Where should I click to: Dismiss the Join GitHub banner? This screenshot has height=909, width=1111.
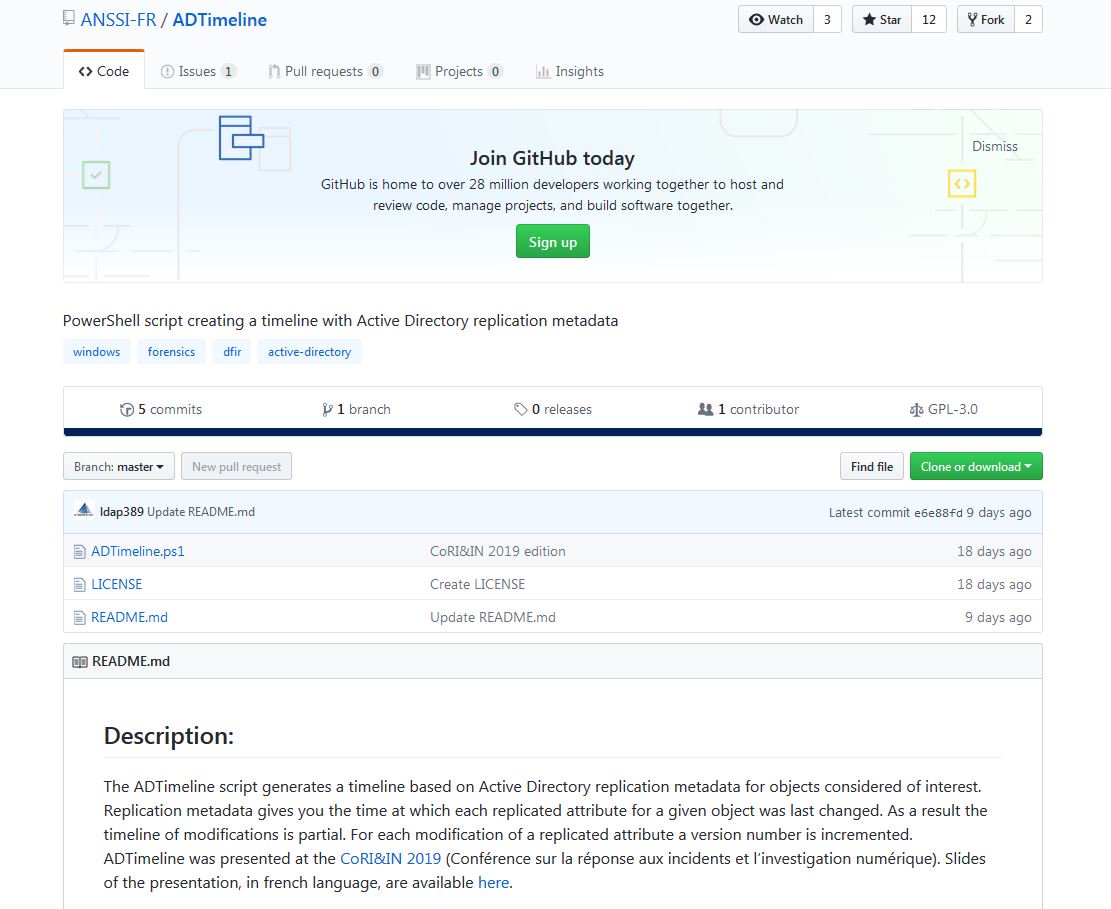pyautogui.click(x=995, y=146)
